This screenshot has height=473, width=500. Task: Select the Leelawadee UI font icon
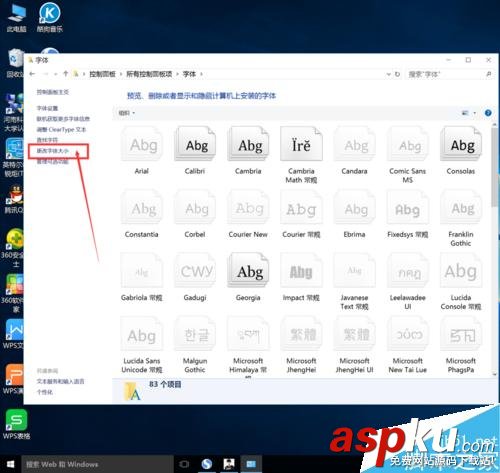point(408,271)
